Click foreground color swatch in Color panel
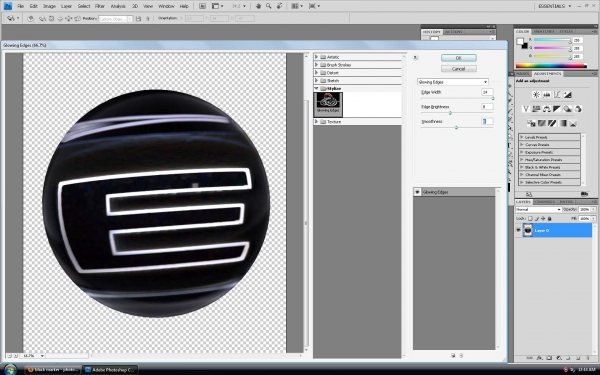 [520, 41]
